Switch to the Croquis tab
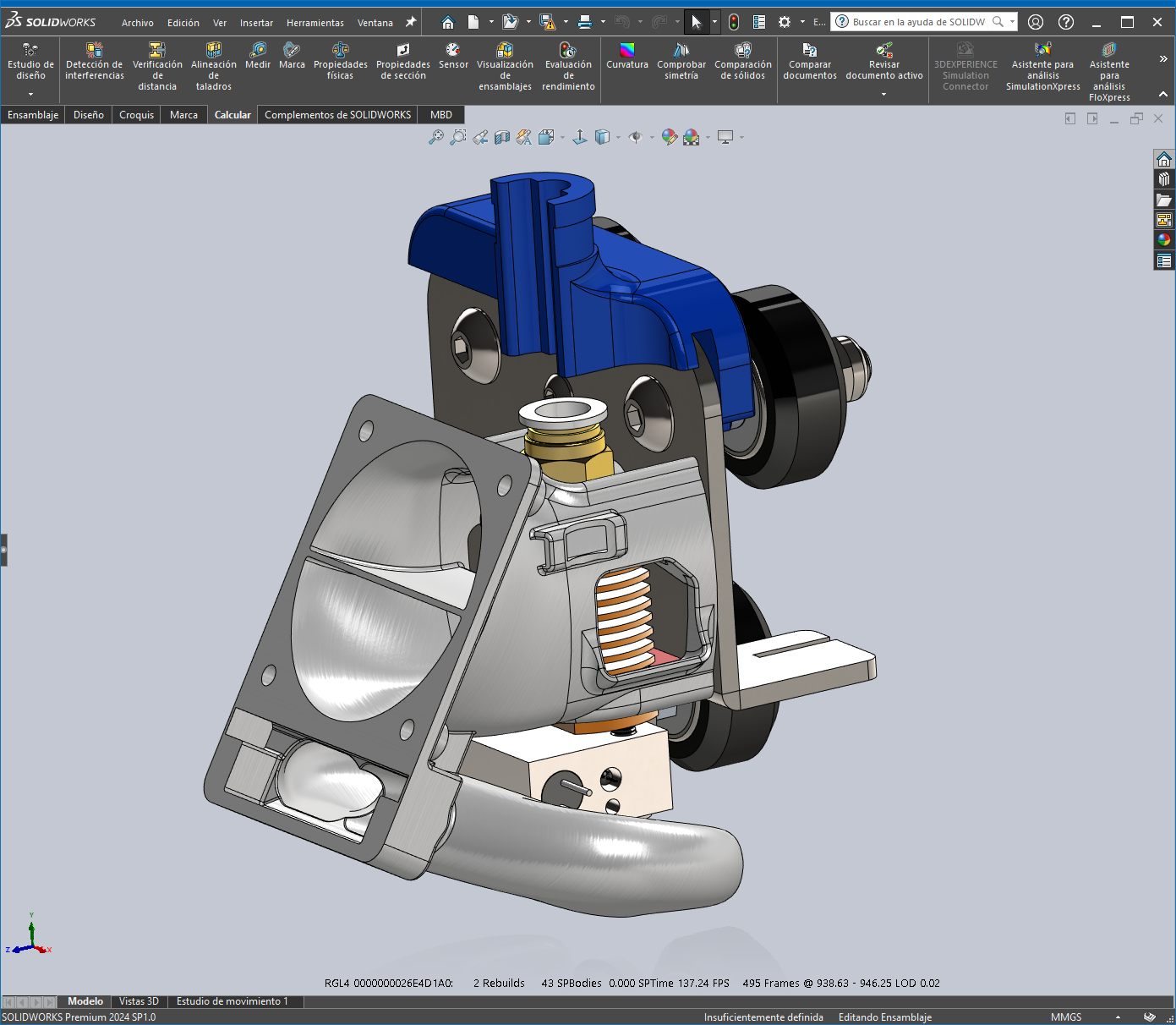Image resolution: width=1176 pixels, height=1025 pixels. click(x=136, y=114)
